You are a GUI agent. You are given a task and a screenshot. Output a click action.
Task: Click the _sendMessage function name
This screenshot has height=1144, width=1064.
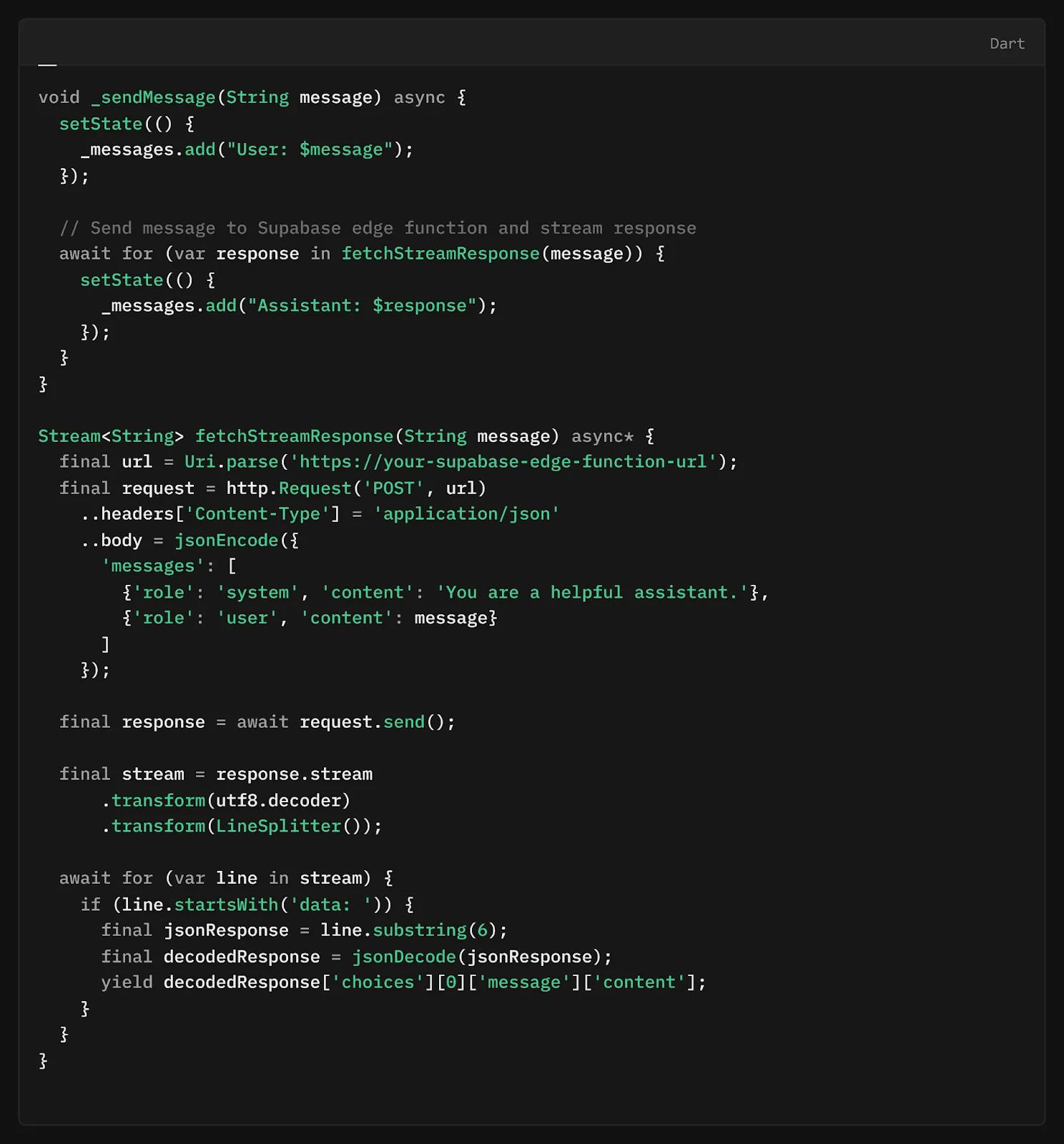point(153,97)
